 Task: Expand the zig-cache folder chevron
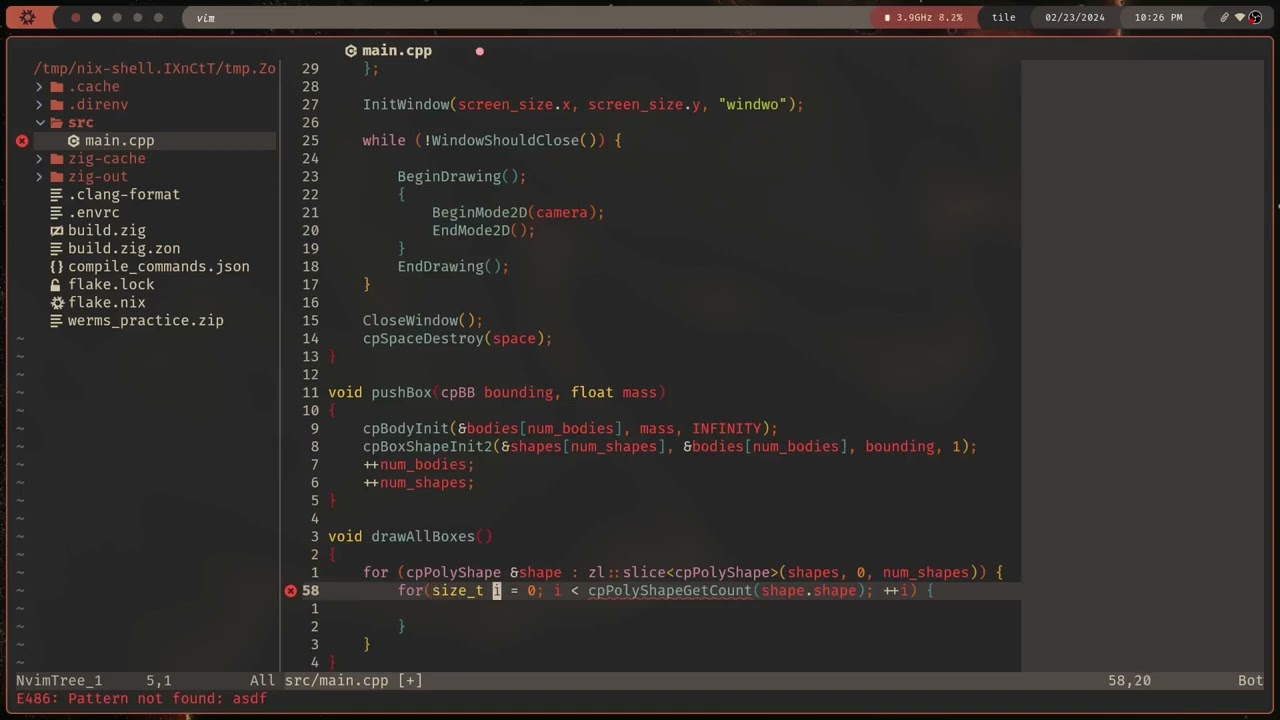tap(40, 159)
